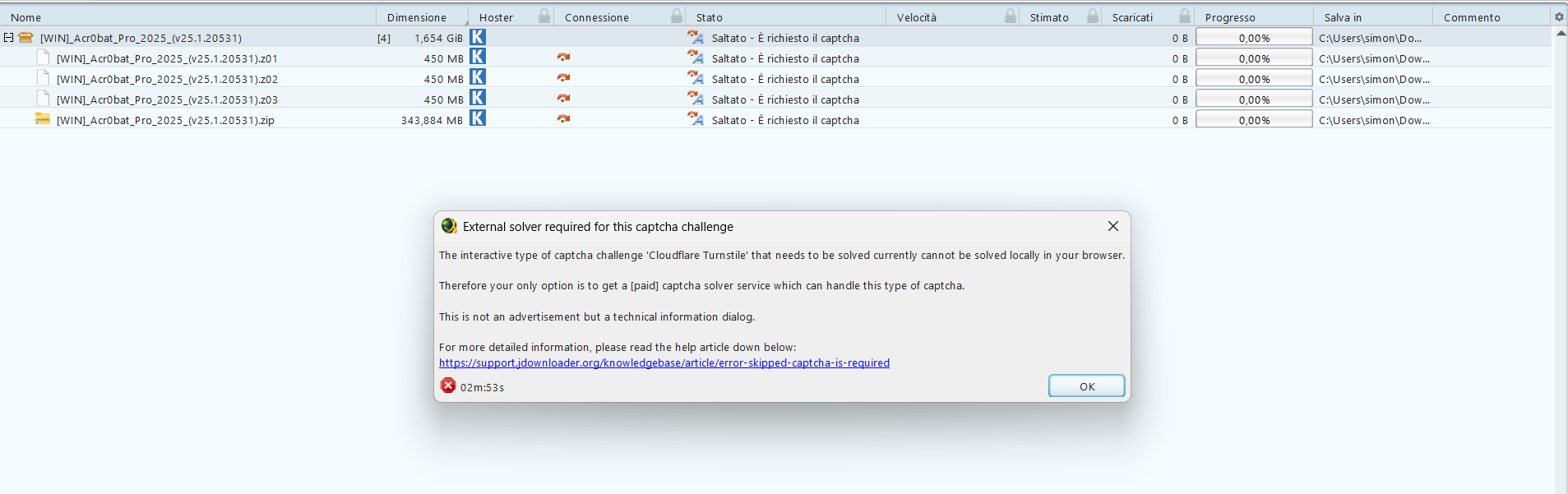This screenshot has height=494, width=1568.
Task: Click the hoster K icon for the .z01 file
Action: 477,58
